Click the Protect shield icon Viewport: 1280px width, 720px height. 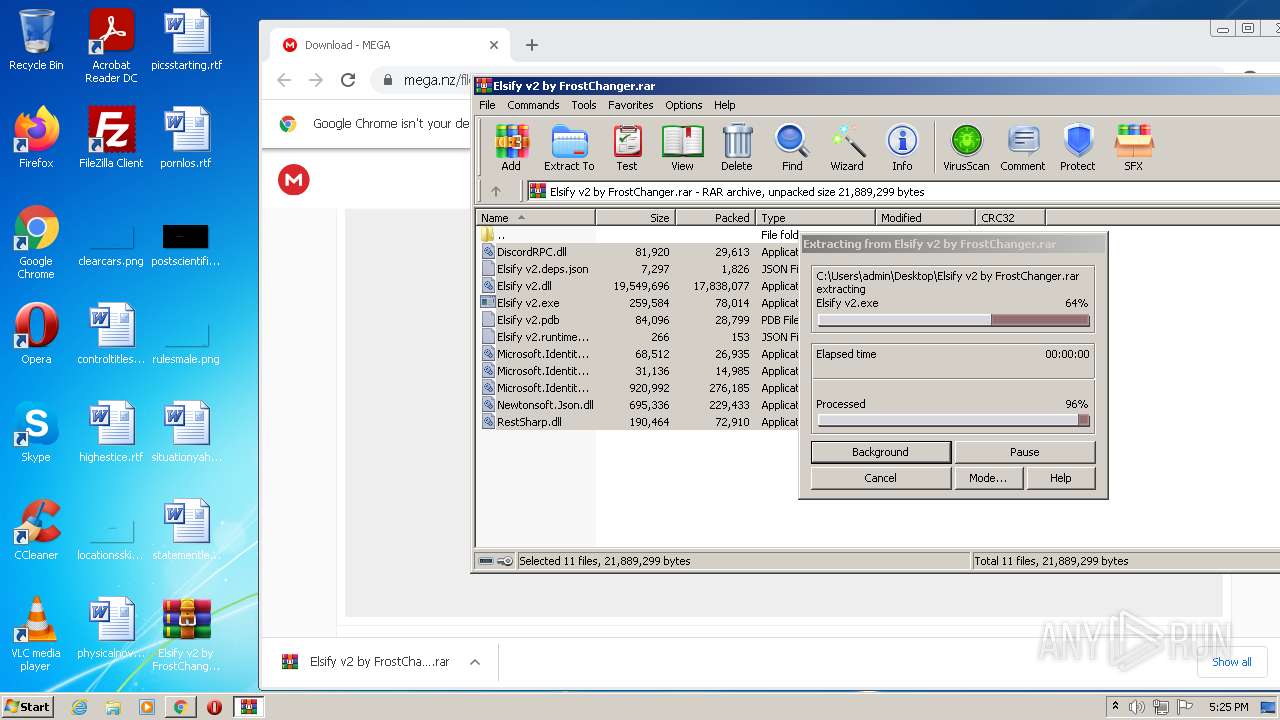pos(1078,148)
